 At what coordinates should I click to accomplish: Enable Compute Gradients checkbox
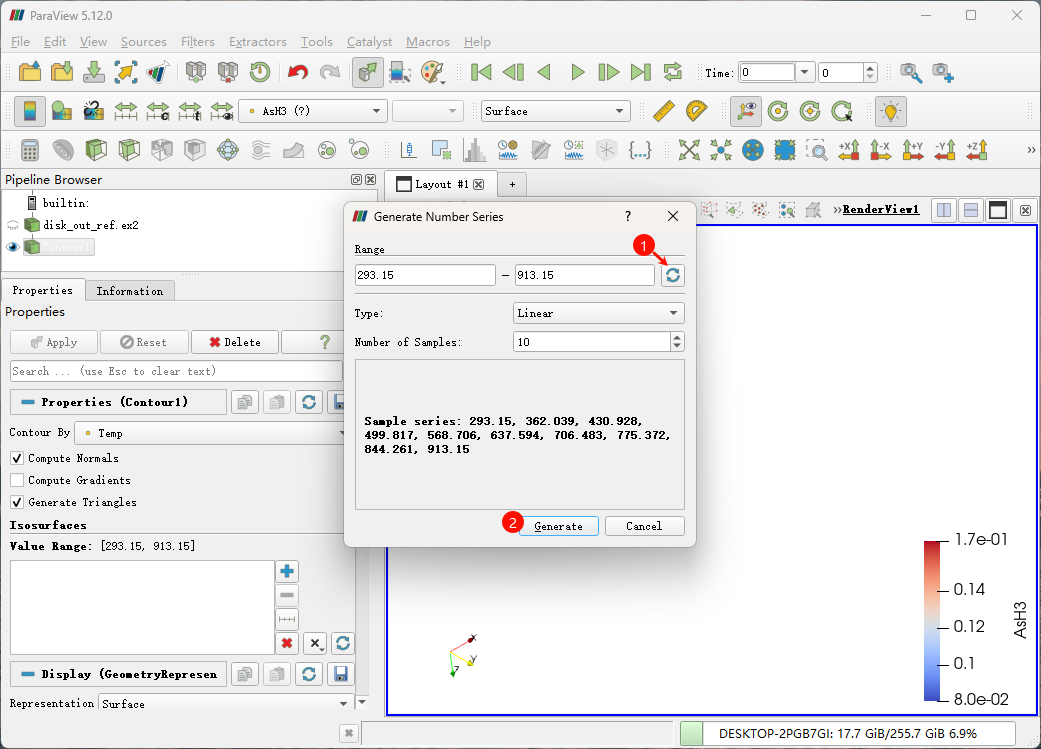[x=17, y=480]
